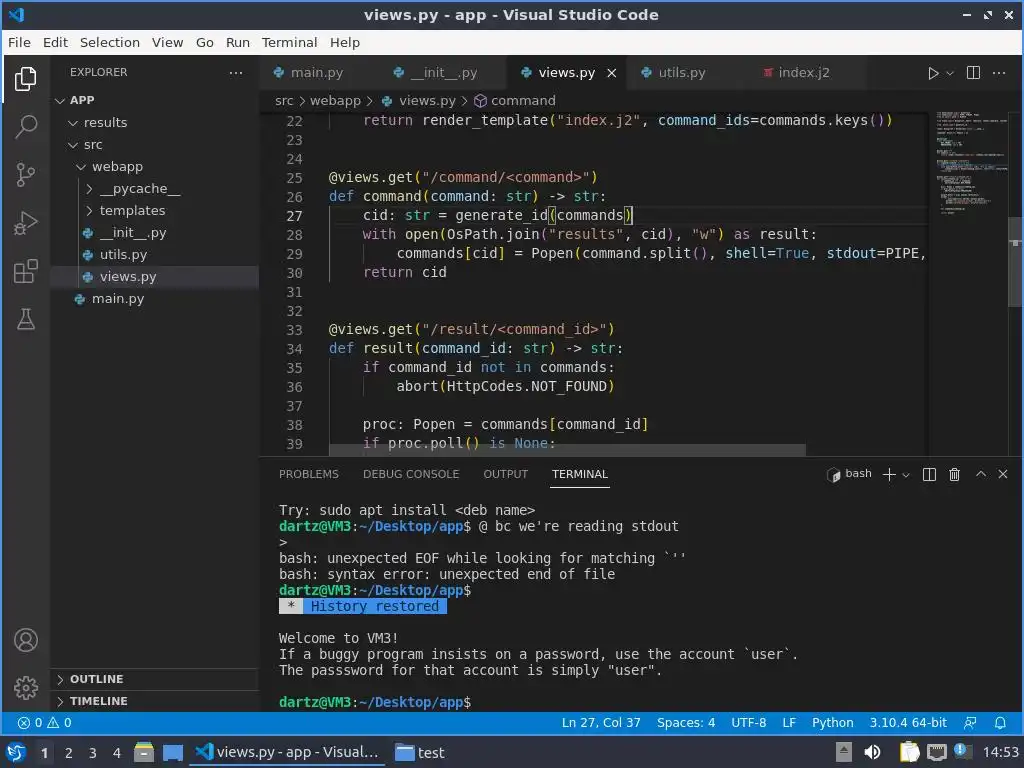The height and width of the screenshot is (768, 1024).
Task: Select Python interpreter 3.10.4 64-bit
Action: [908, 722]
